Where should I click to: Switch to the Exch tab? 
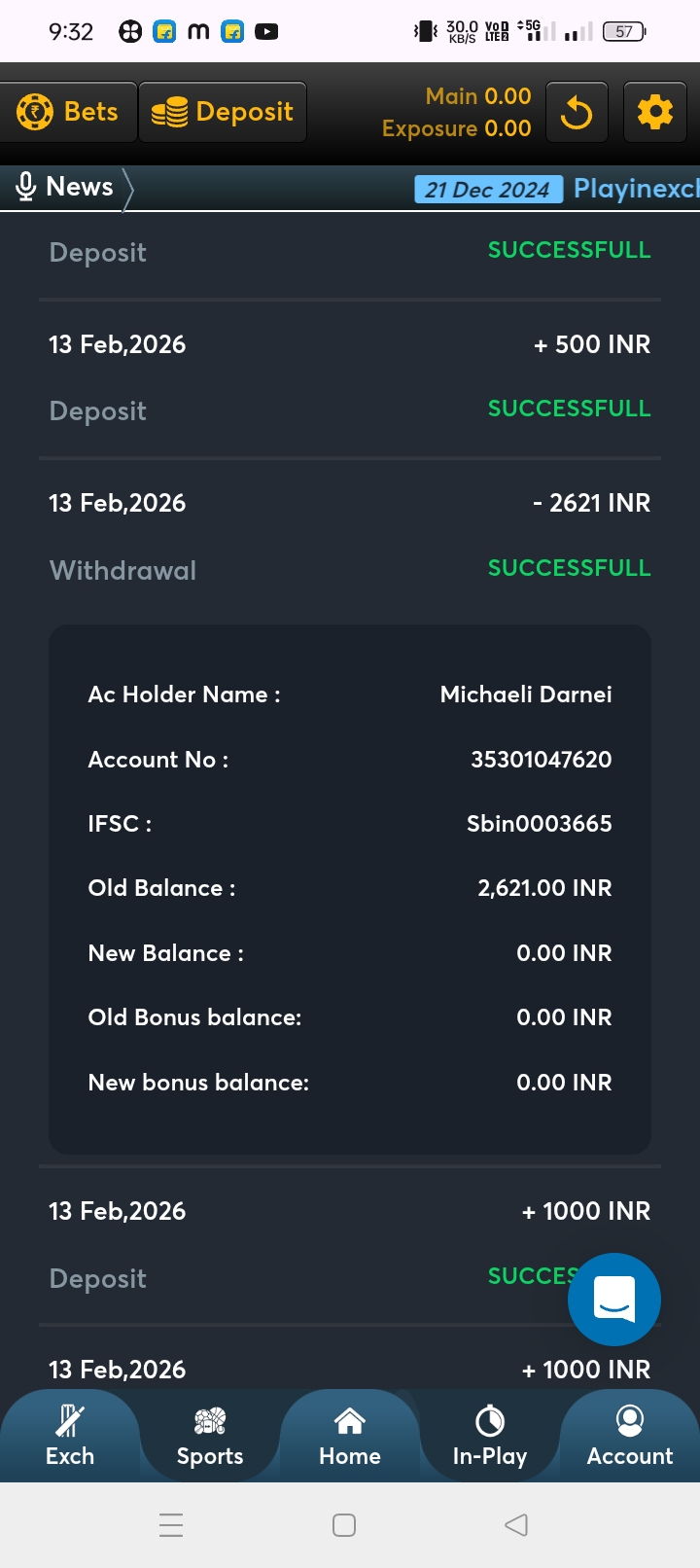click(x=70, y=1436)
